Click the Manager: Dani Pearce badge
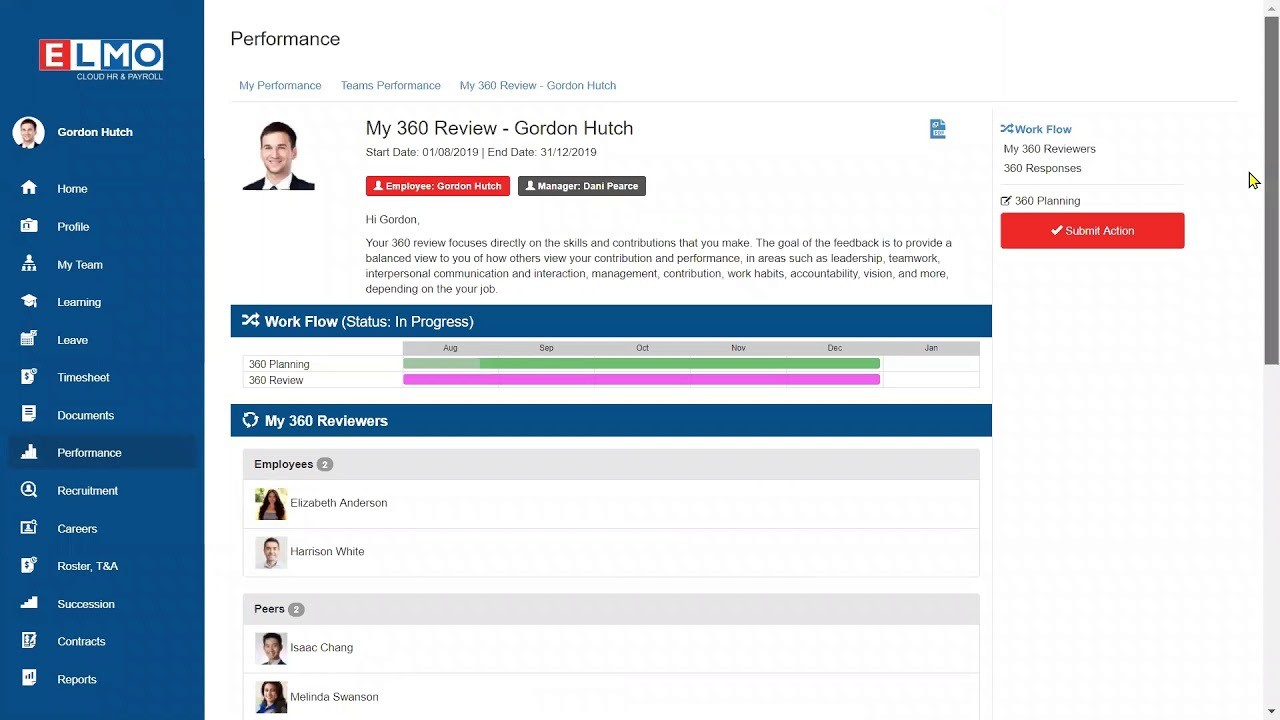Screen dimensions: 1280x720 (581, 186)
